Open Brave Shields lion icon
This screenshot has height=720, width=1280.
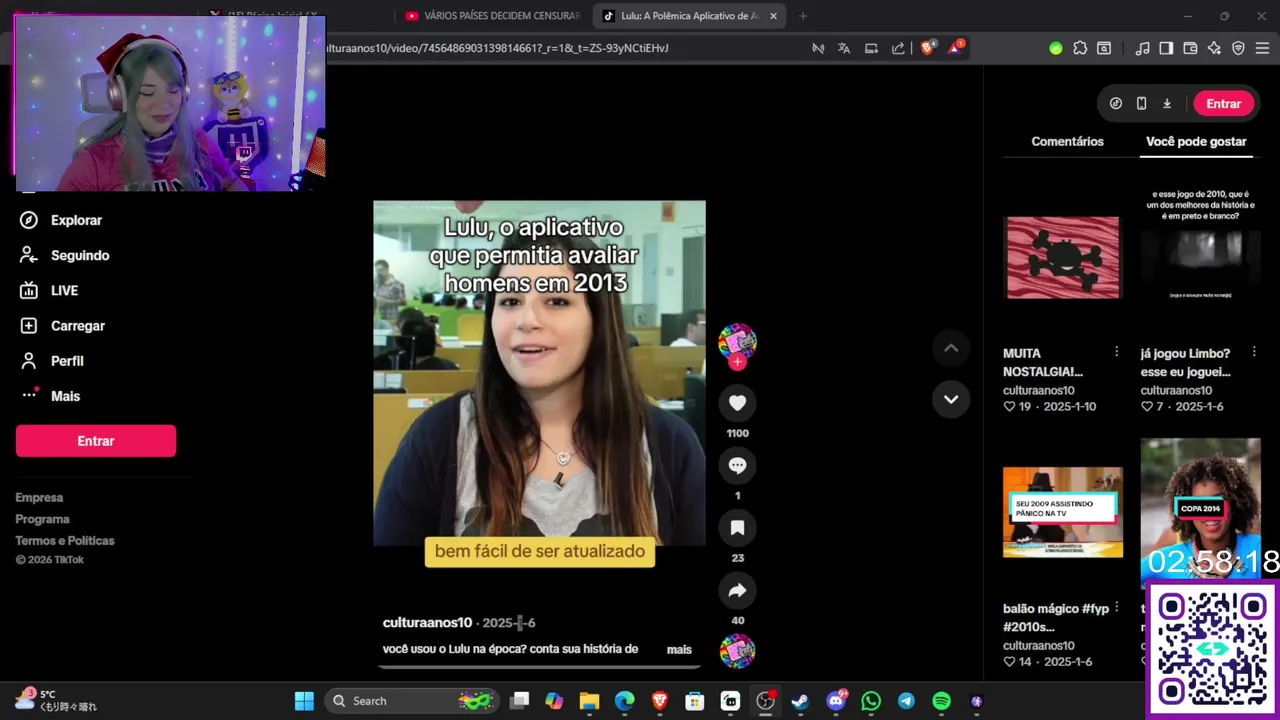927,48
